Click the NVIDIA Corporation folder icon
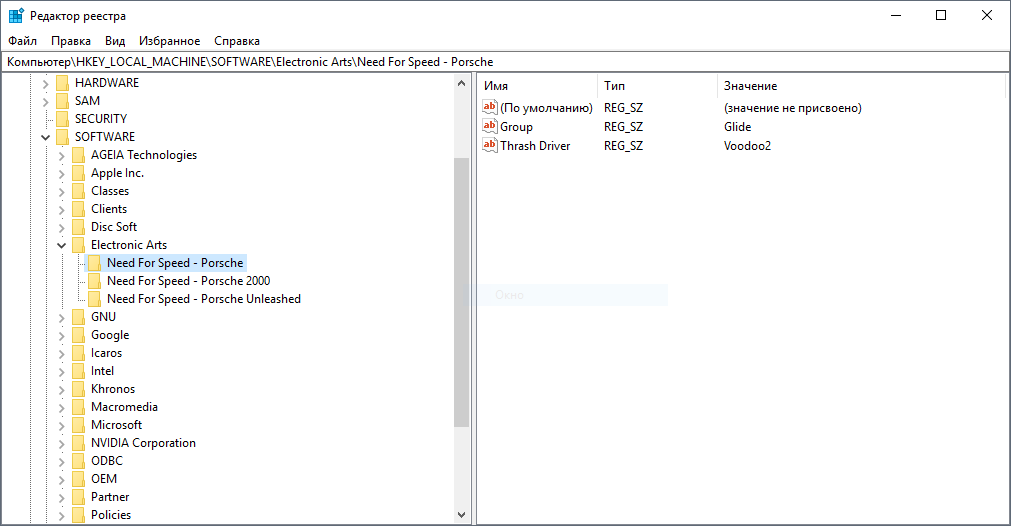The width and height of the screenshot is (1011, 526). [x=79, y=443]
